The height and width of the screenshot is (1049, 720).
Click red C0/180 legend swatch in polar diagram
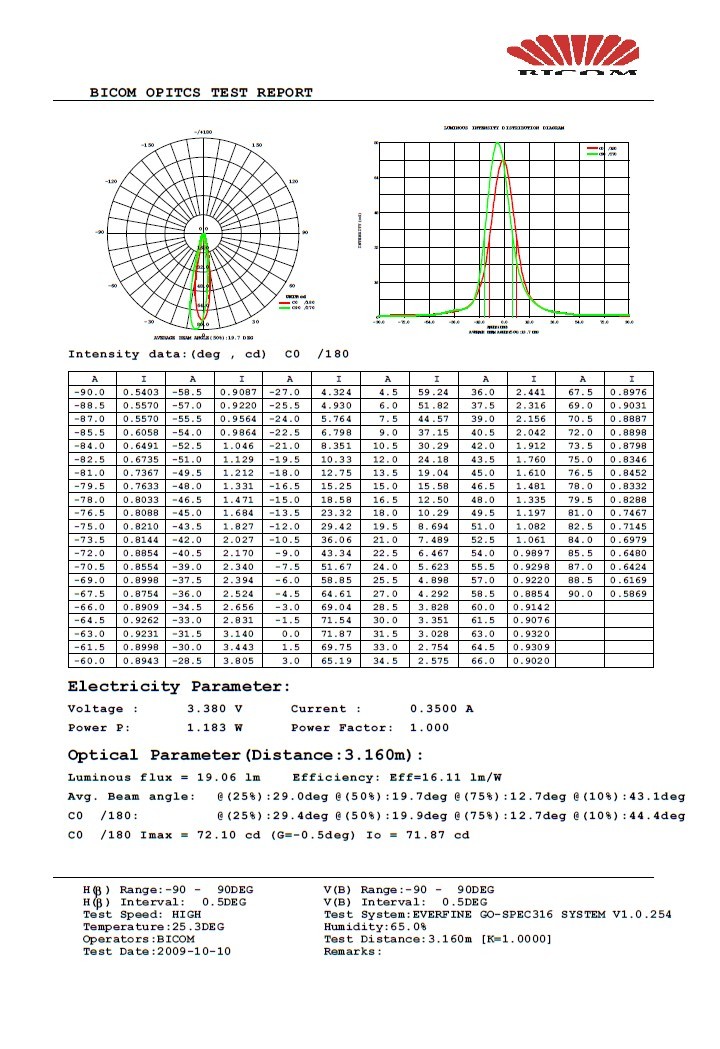(285, 302)
